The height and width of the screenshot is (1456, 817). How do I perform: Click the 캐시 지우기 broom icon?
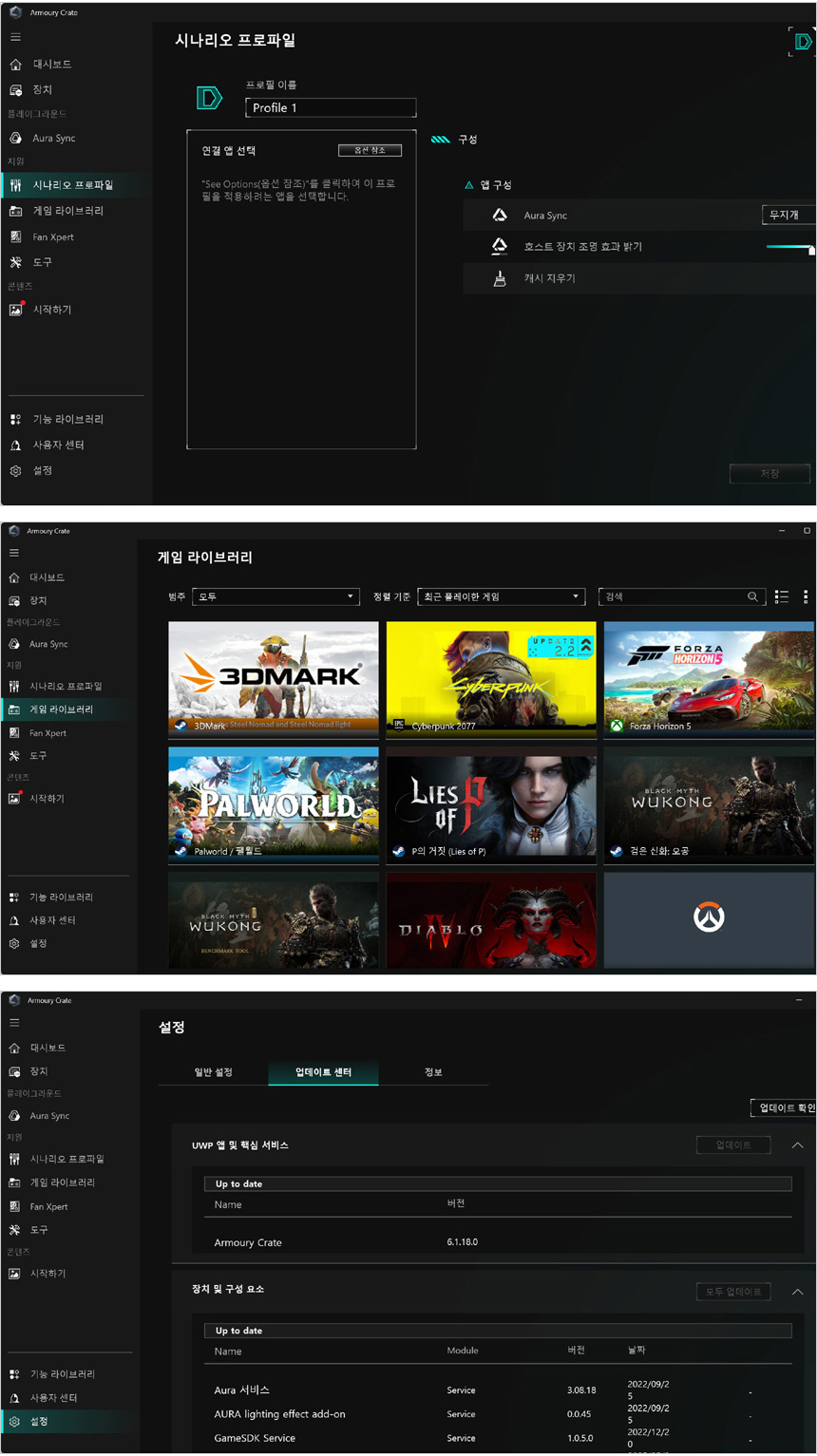pyautogui.click(x=500, y=278)
